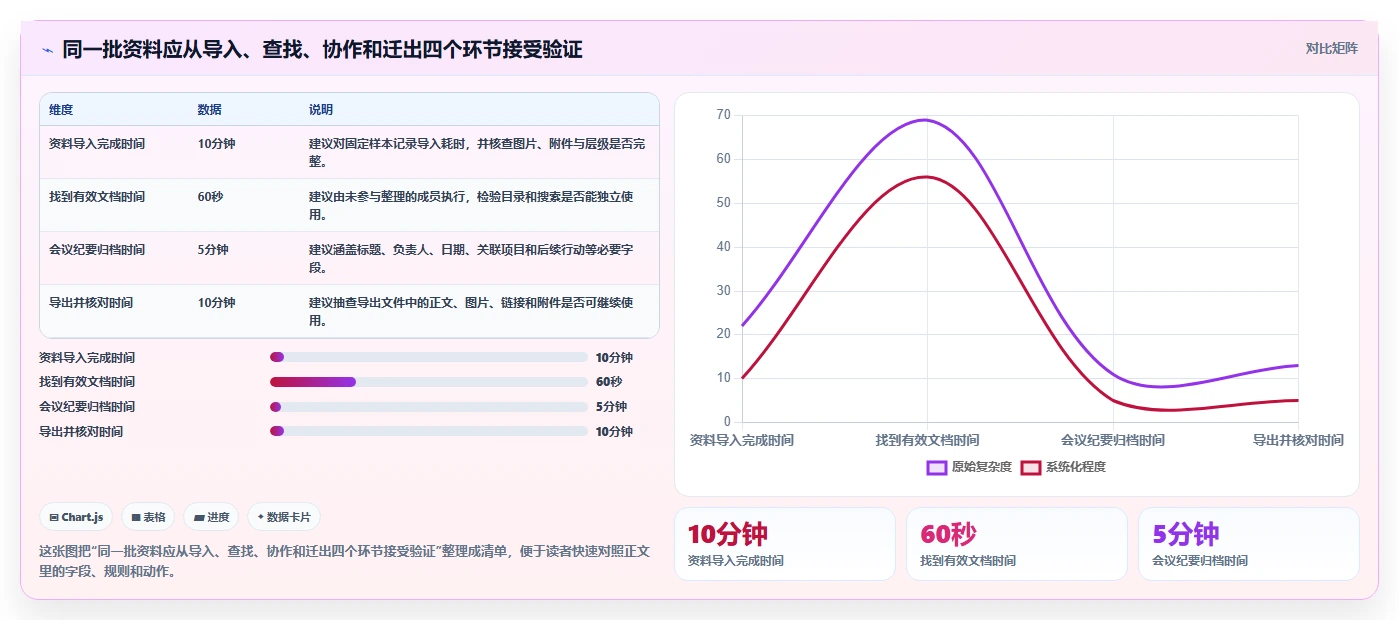Click the 说明 table column header

point(321,110)
